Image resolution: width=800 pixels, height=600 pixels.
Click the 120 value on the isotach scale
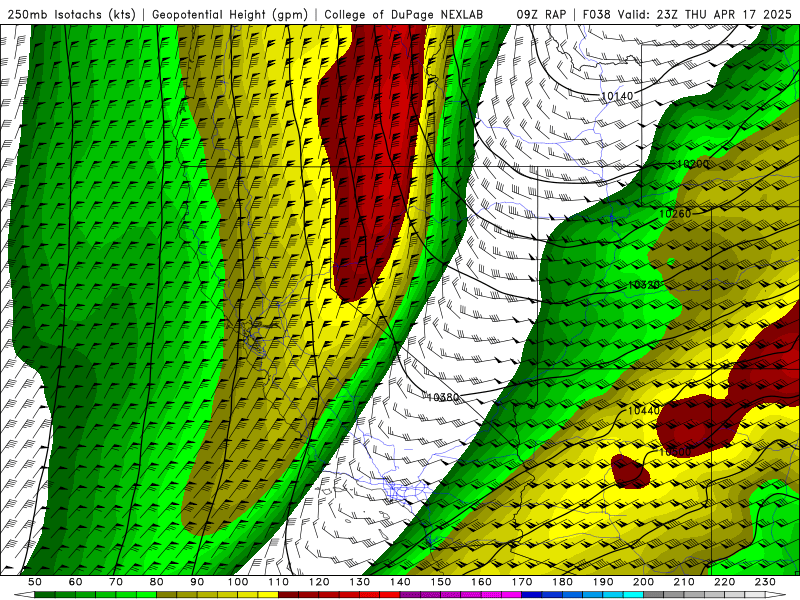[319, 582]
